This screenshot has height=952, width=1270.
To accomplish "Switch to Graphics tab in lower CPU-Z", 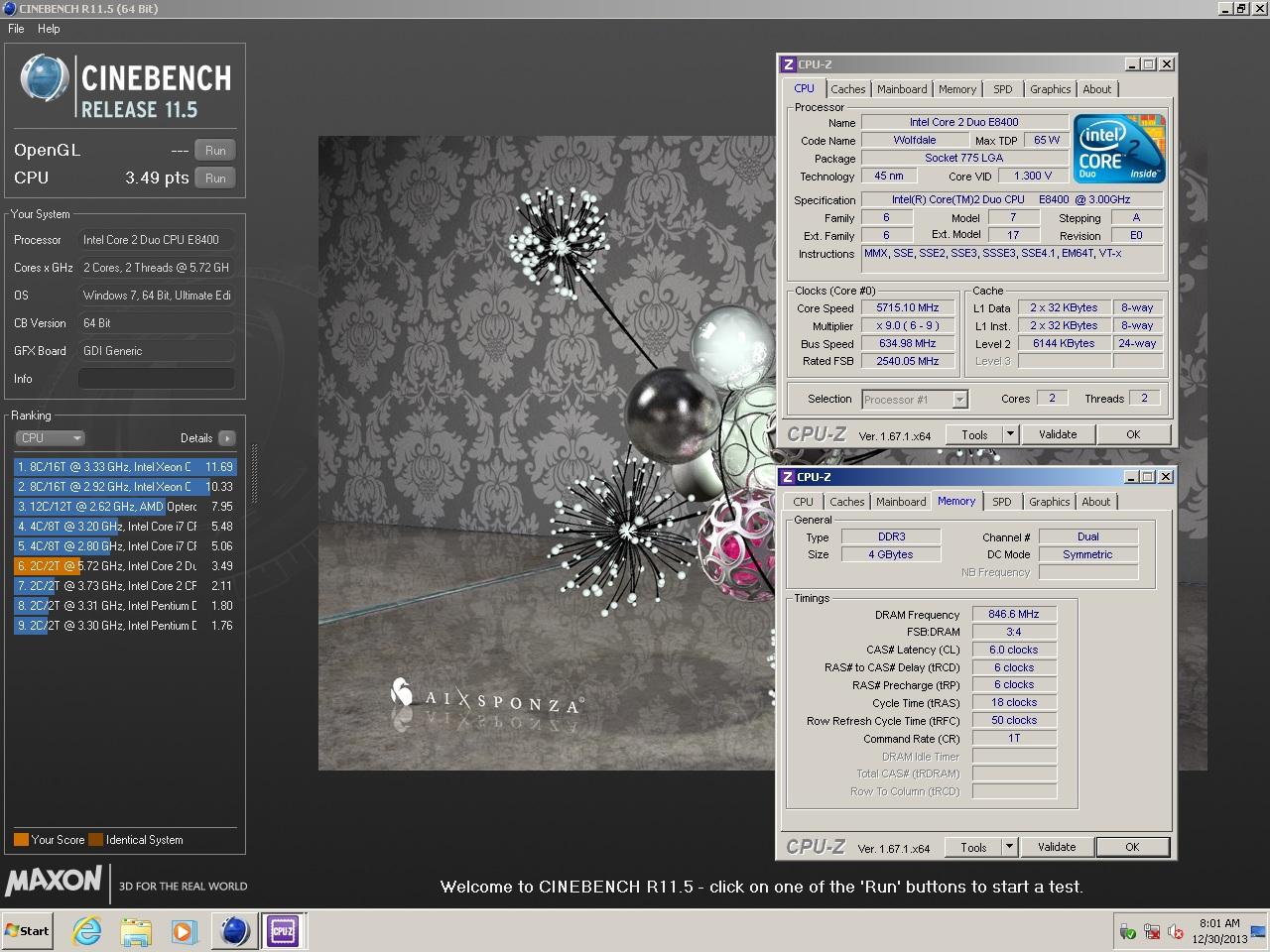I will tap(1049, 502).
